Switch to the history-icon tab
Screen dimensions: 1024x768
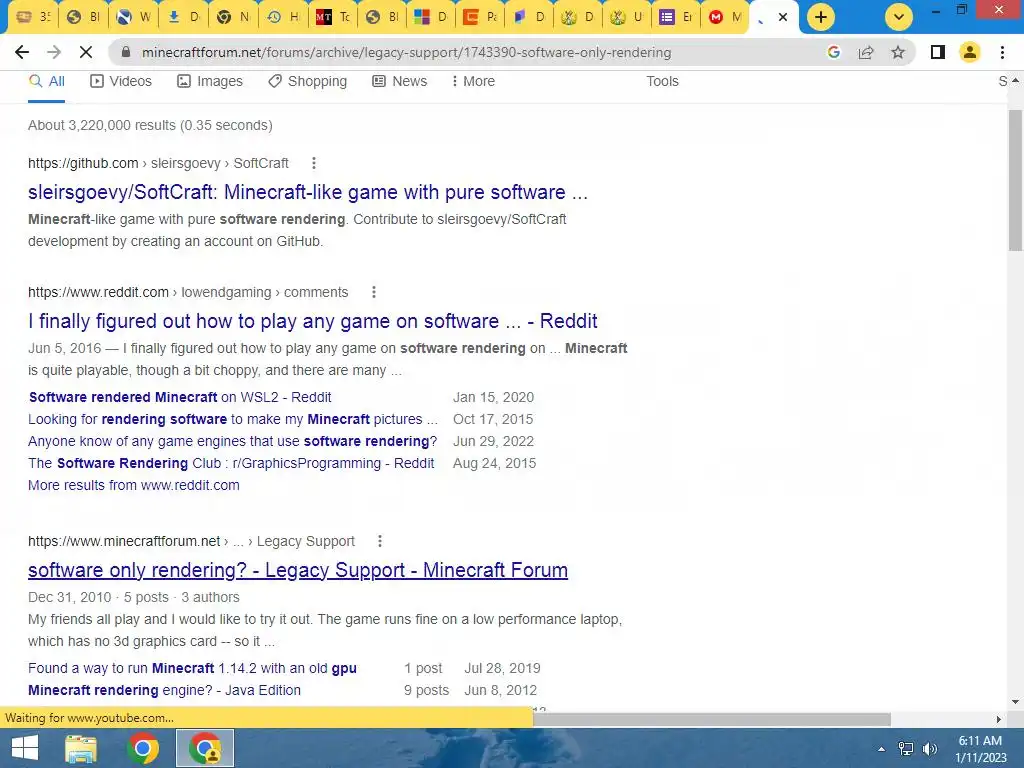(x=283, y=17)
